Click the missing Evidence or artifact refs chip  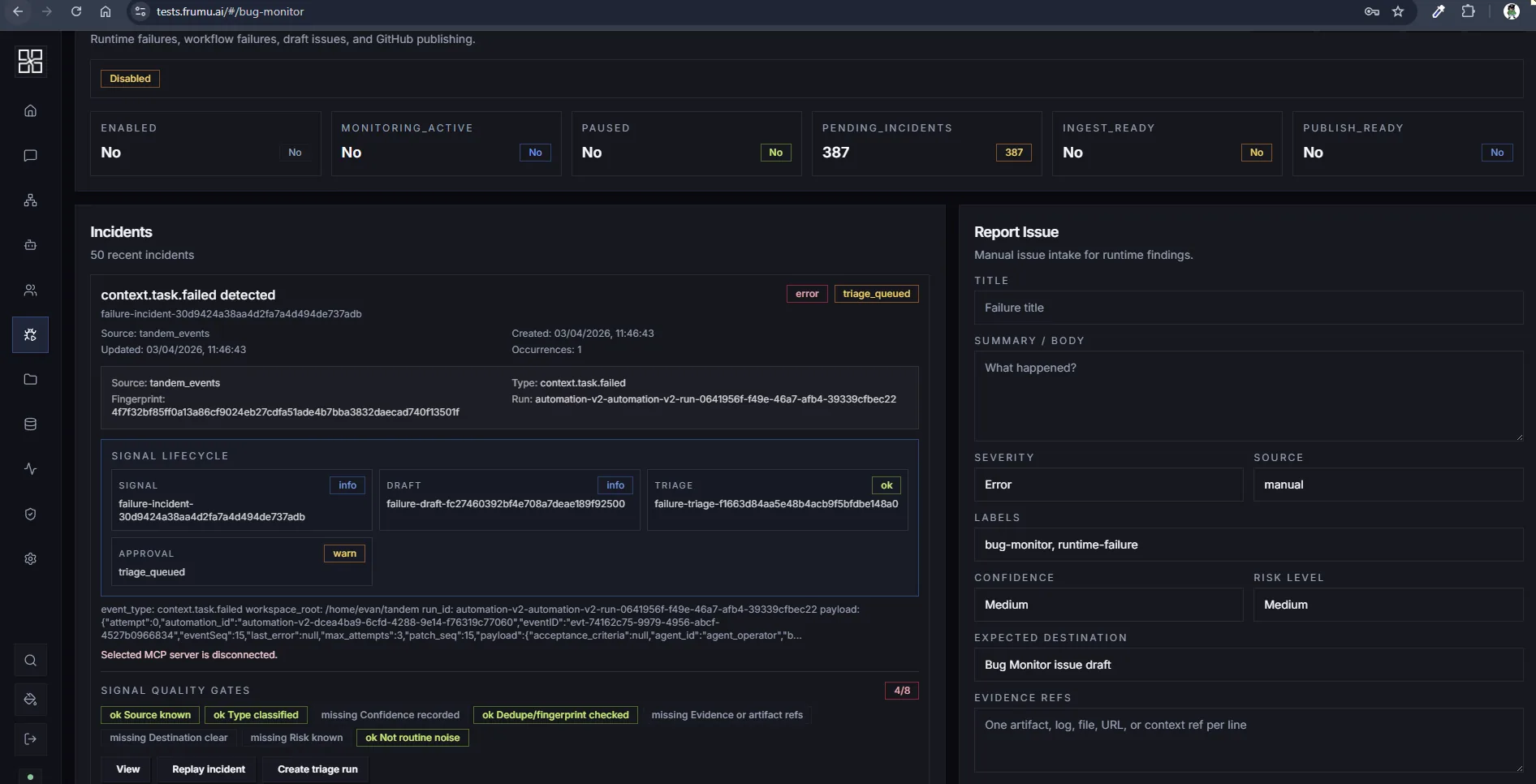point(727,715)
